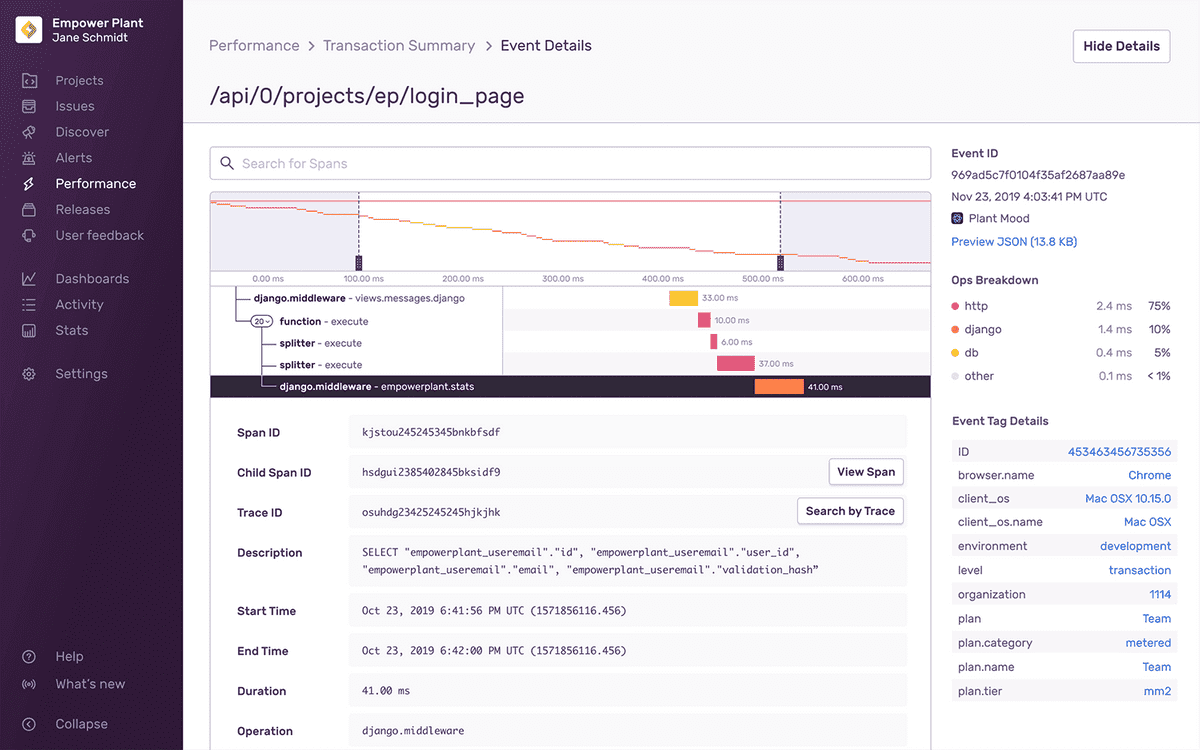Click the View Span button
The width and height of the screenshot is (1200, 750).
point(866,472)
